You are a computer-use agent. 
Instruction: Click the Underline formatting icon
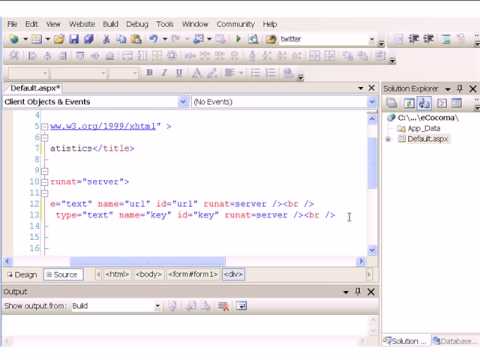179,73
